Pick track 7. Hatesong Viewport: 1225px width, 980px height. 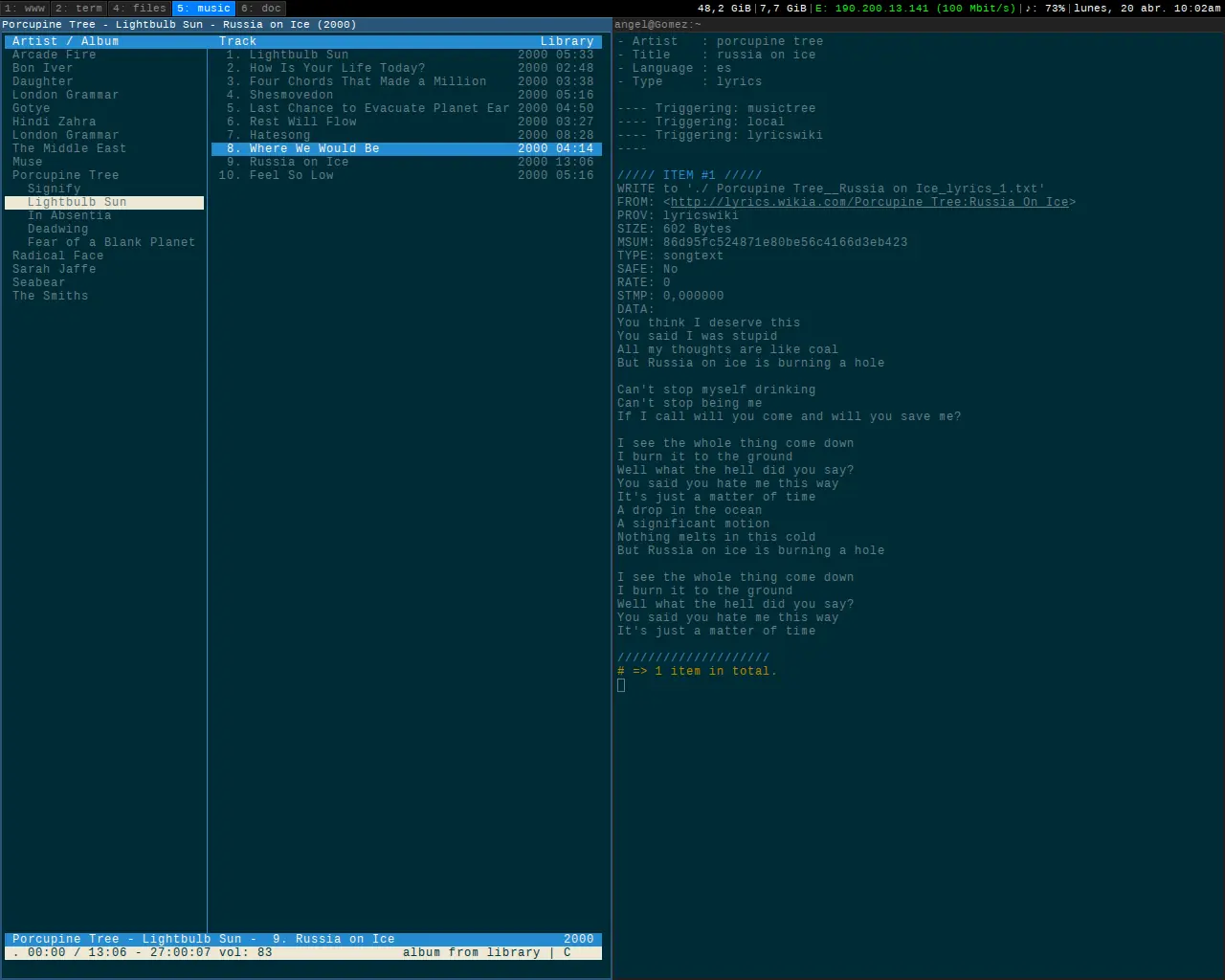click(x=407, y=135)
